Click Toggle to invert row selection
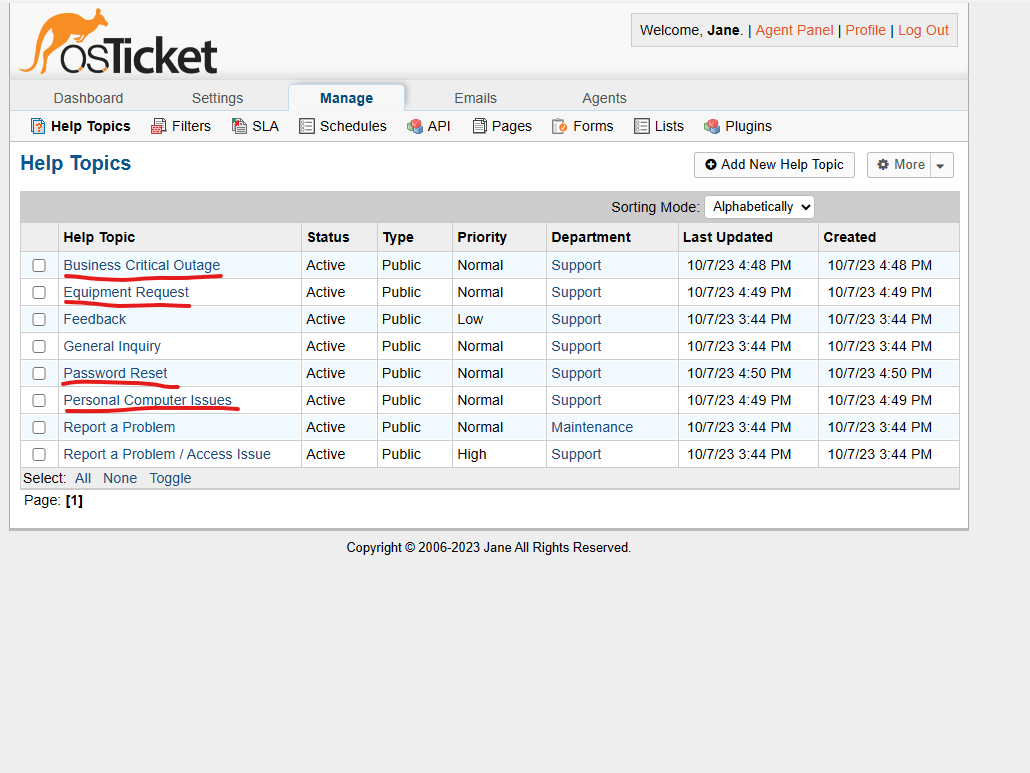Image resolution: width=1030 pixels, height=773 pixels. click(169, 478)
